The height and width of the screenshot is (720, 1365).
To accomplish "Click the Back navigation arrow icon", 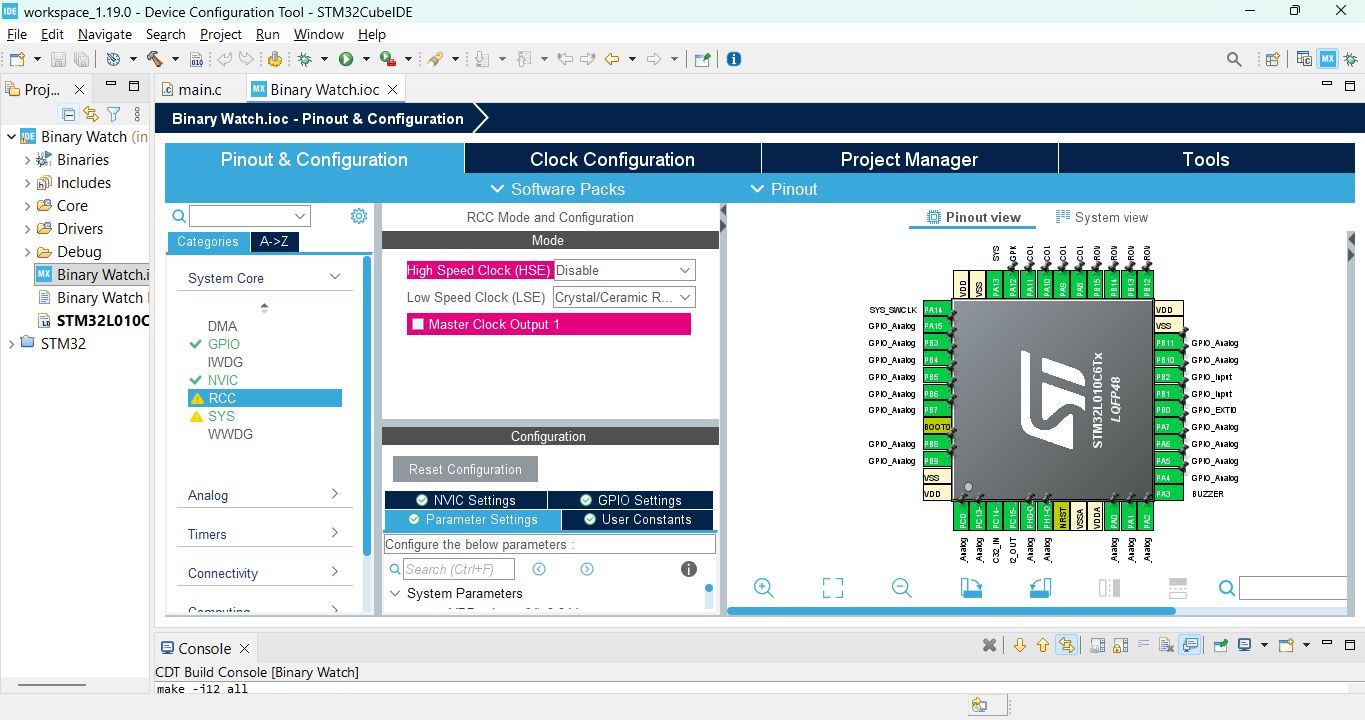I will [x=612, y=59].
